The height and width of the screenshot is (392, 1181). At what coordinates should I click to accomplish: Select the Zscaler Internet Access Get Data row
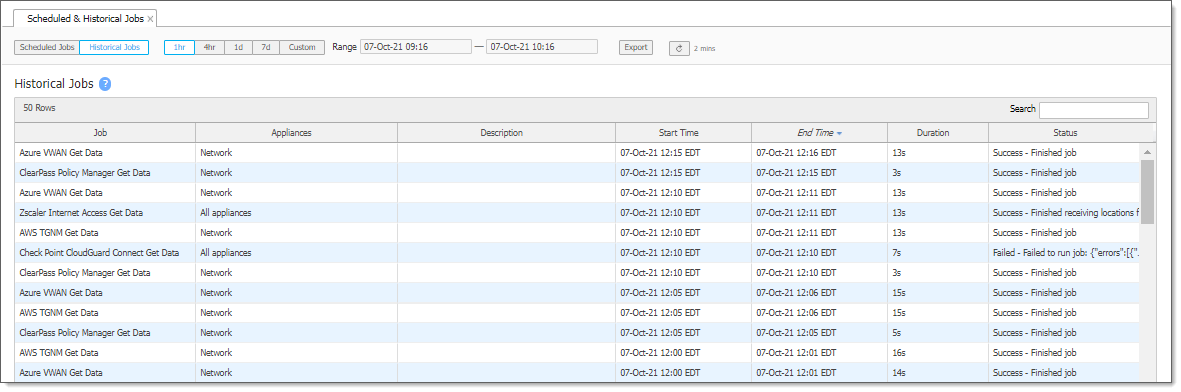pos(578,213)
